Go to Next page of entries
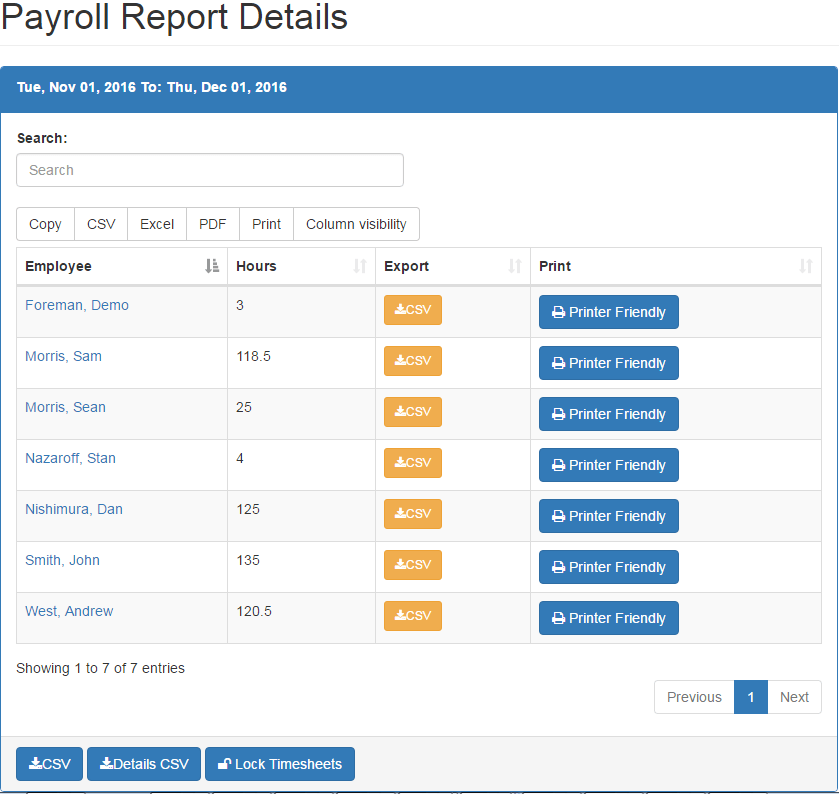Image resolution: width=839 pixels, height=794 pixels. 794,697
